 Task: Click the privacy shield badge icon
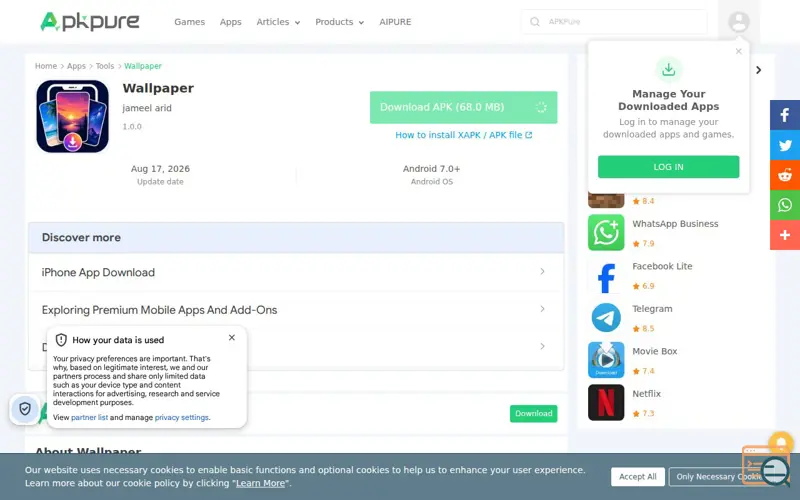[x=24, y=409]
